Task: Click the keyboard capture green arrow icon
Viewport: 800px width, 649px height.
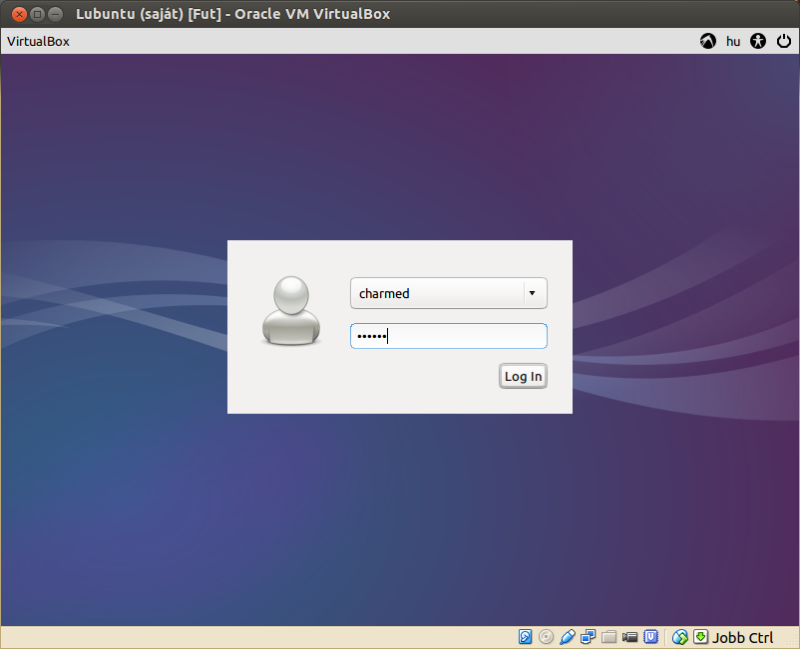Action: [x=701, y=637]
